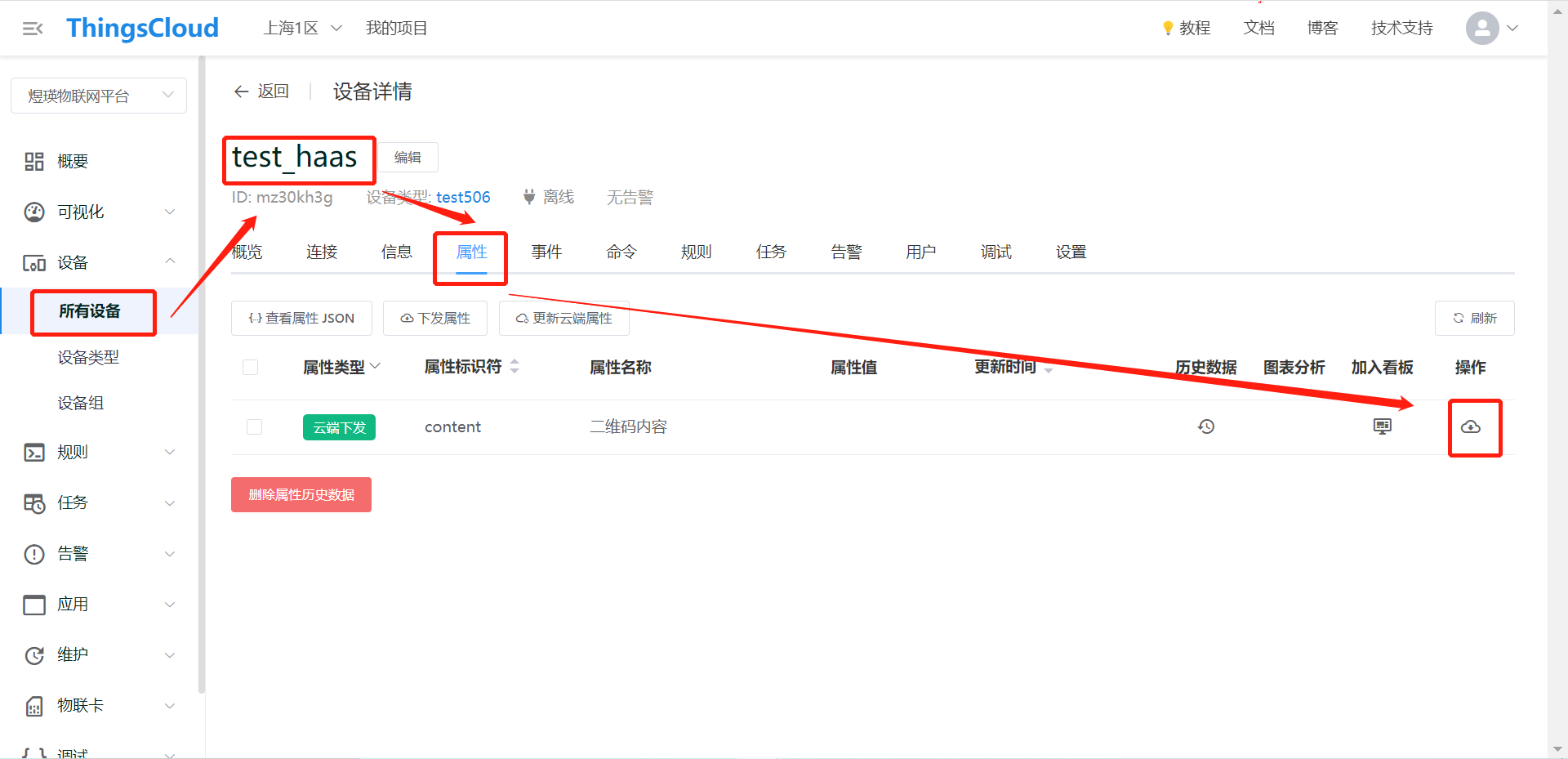Switch to the 信息 tab
The image size is (1568, 759).
click(397, 252)
